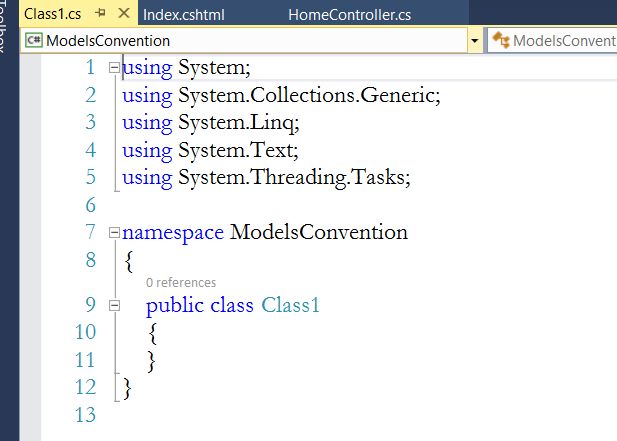Click the 'Class1' class name on line 9

click(x=290, y=305)
